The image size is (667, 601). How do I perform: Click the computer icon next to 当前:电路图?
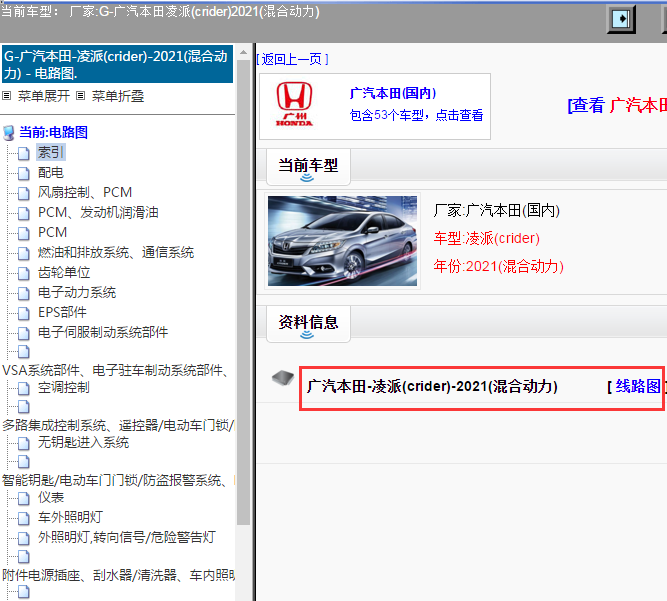9,133
